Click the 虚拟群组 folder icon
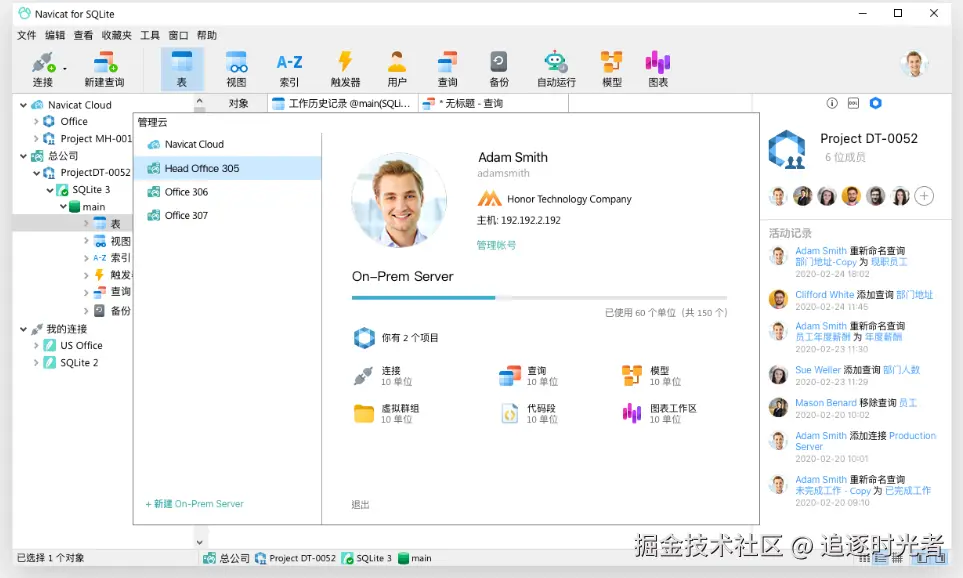The image size is (963, 578). coord(364,413)
